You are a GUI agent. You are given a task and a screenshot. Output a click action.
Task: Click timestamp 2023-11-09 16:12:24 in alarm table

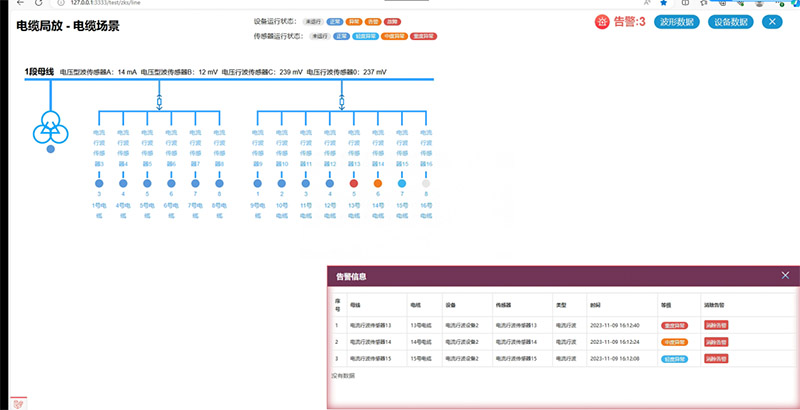point(614,342)
